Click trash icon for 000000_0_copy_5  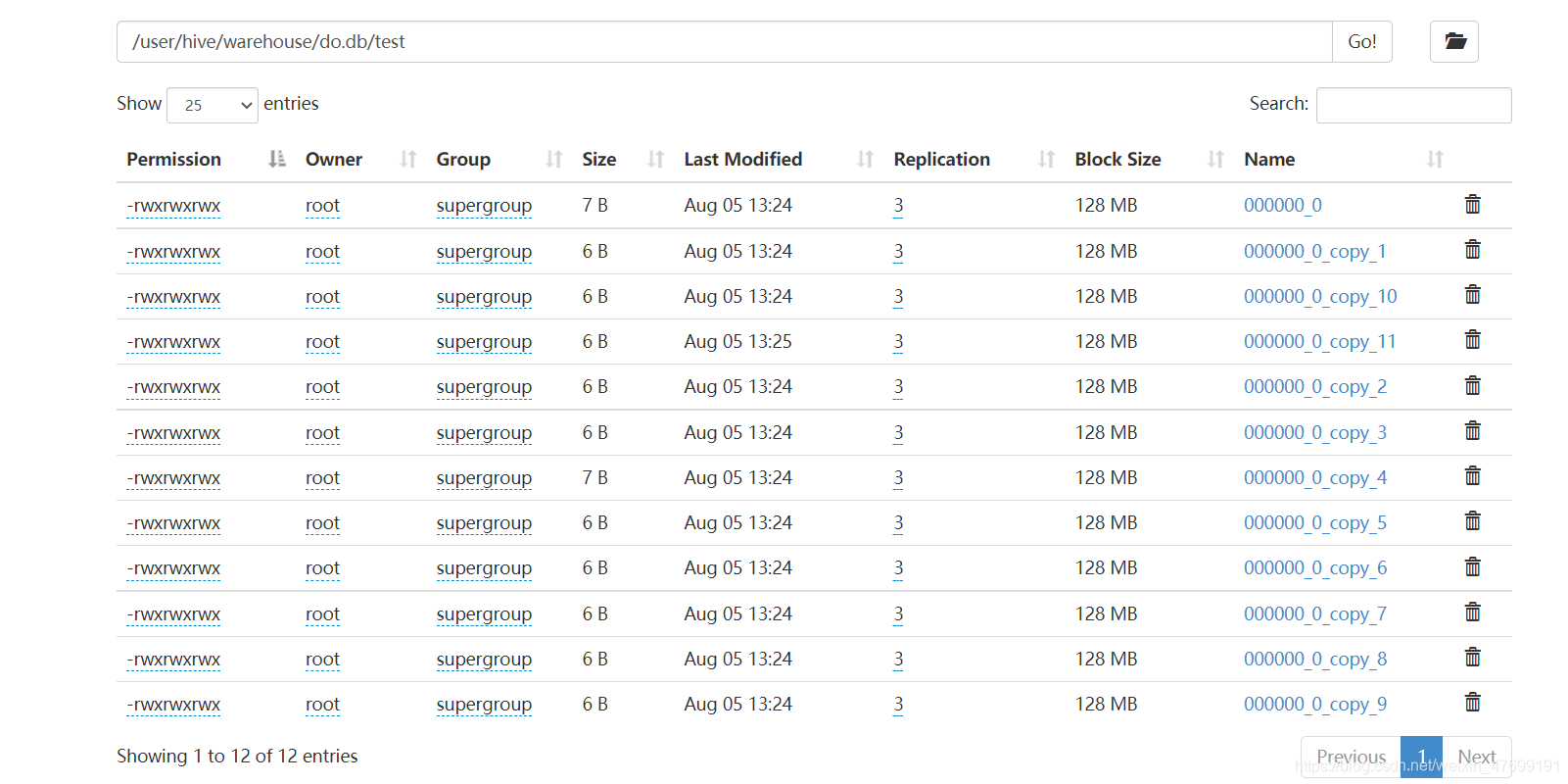1472,521
